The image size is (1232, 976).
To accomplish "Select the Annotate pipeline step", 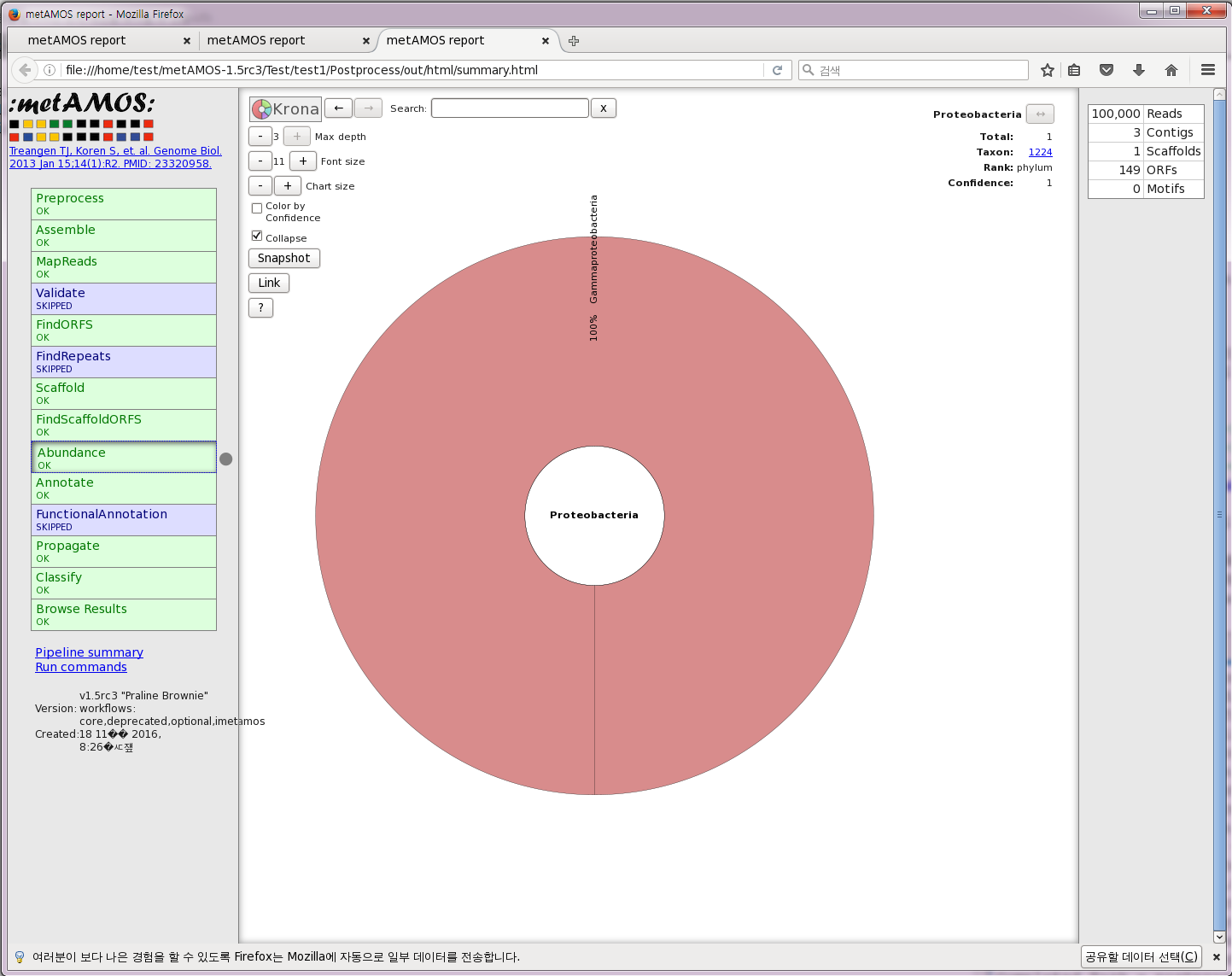I will click(124, 488).
